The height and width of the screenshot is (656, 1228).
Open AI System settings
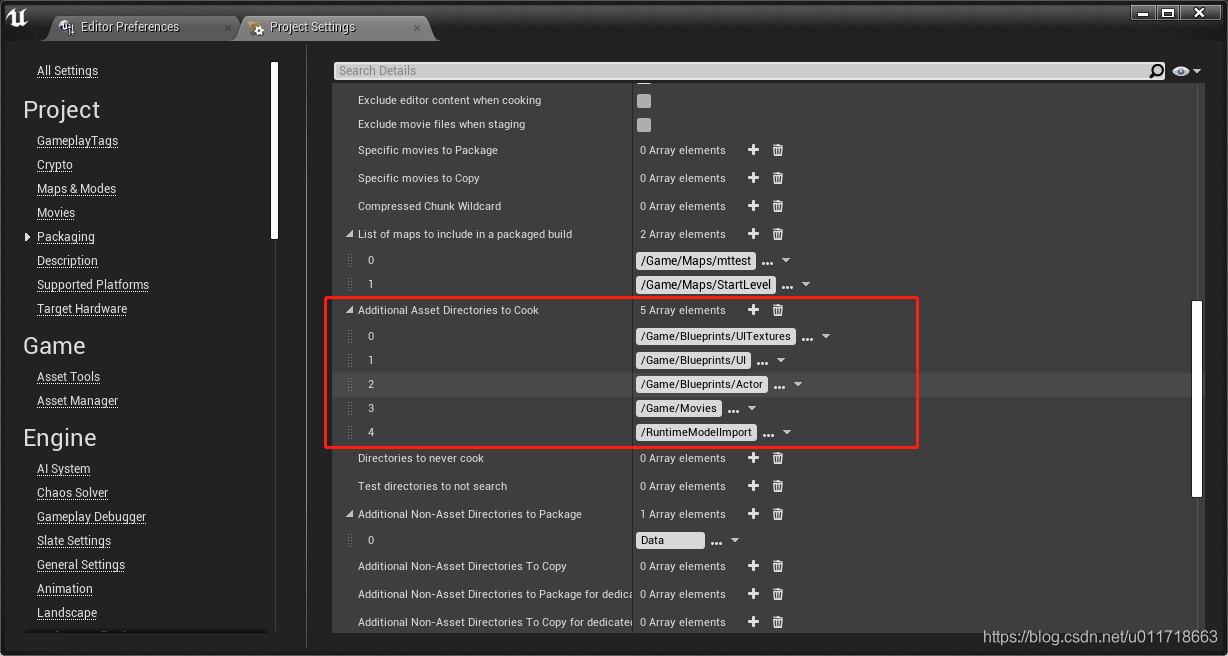click(x=63, y=469)
